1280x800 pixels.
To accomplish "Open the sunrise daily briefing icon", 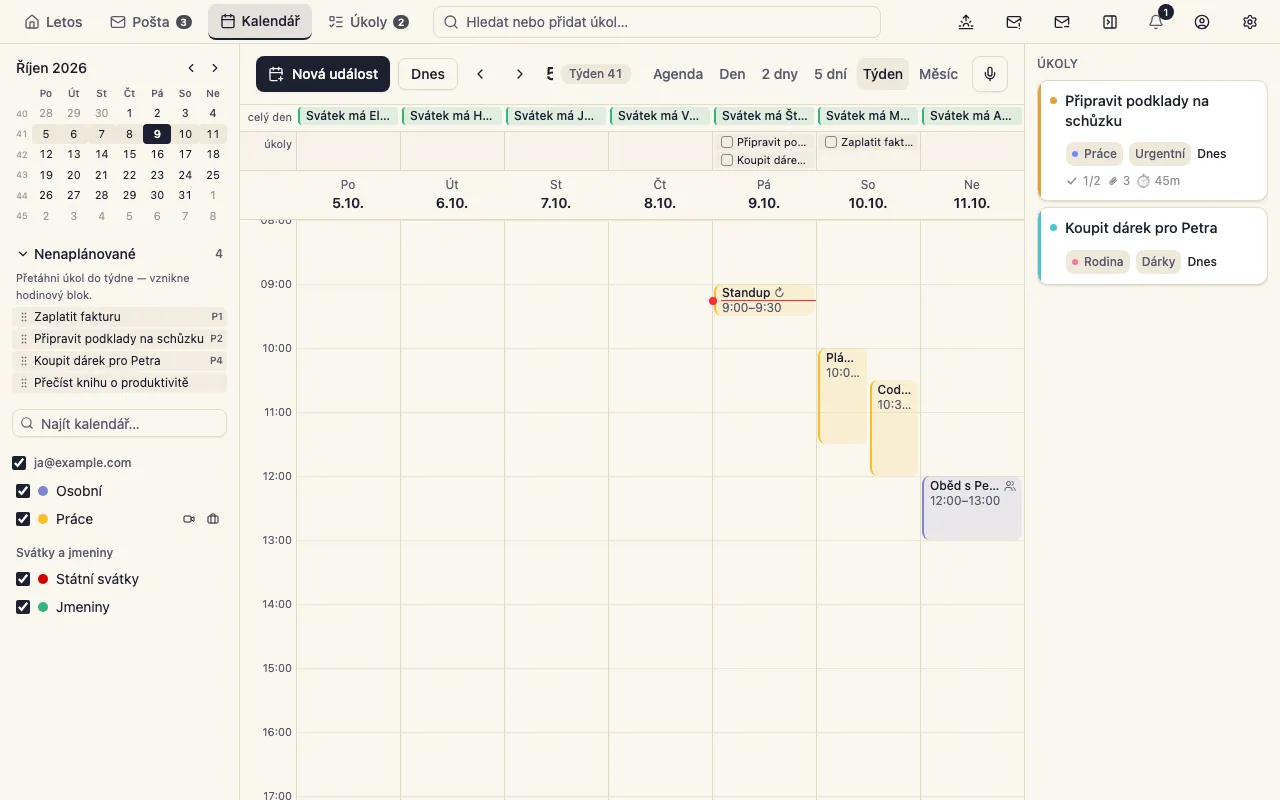I will [x=966, y=22].
